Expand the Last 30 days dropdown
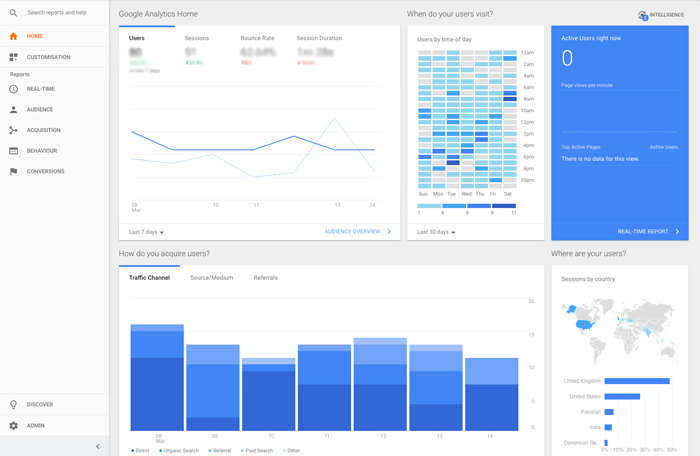Viewport: 700px width, 456px height. [x=436, y=232]
